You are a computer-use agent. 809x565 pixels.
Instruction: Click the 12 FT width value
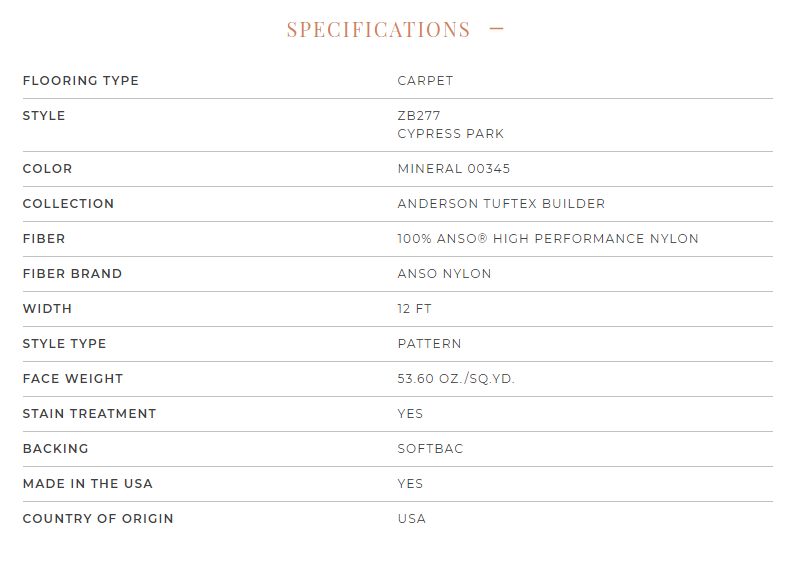[414, 309]
